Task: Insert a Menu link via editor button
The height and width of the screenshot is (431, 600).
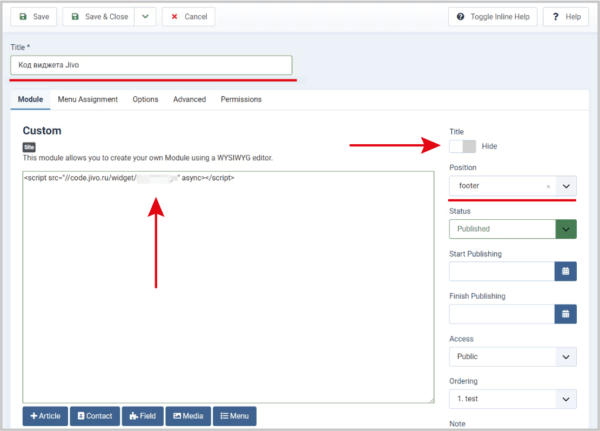Action: 235,416
